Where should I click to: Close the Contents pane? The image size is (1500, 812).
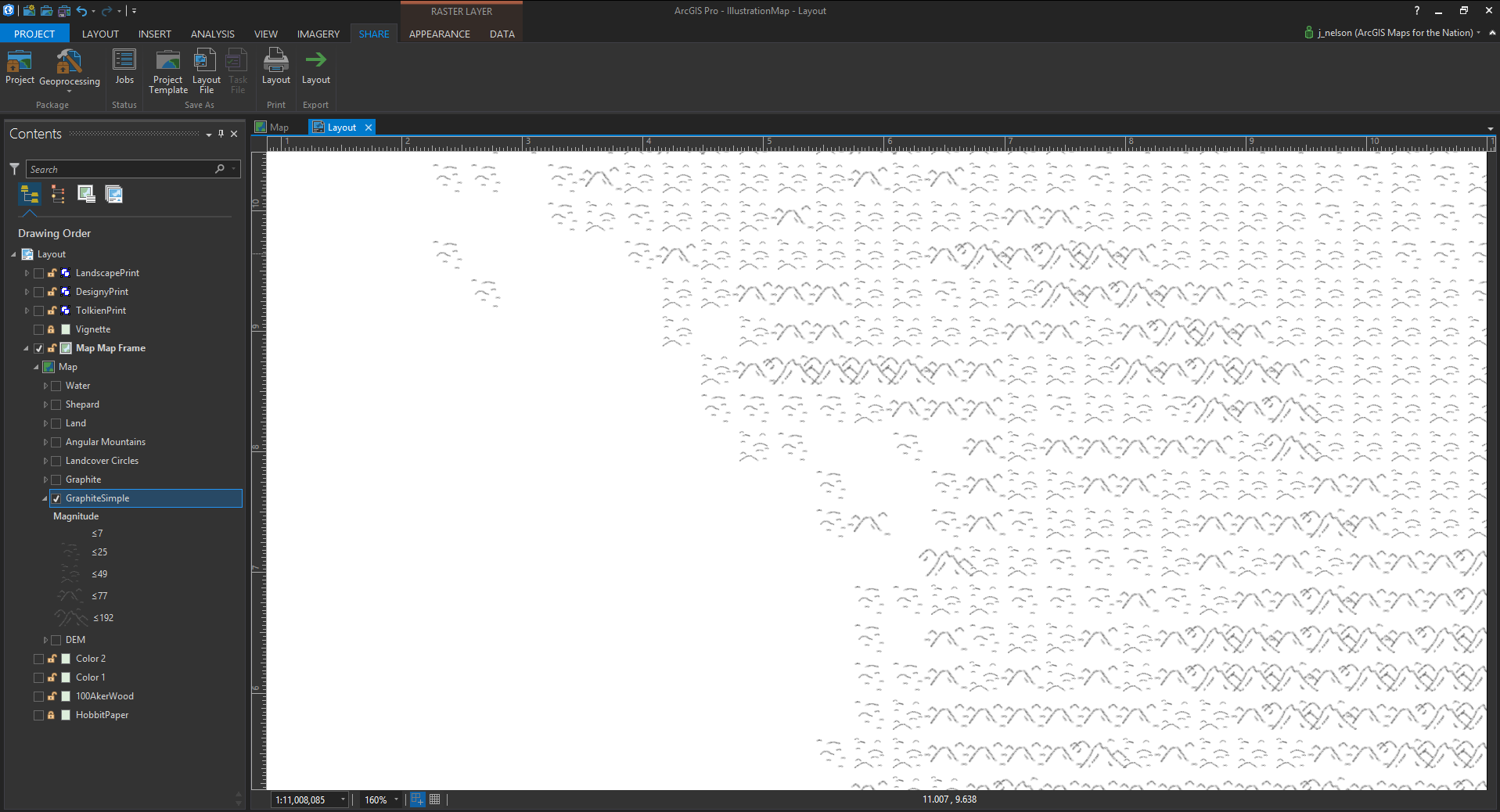pos(234,134)
